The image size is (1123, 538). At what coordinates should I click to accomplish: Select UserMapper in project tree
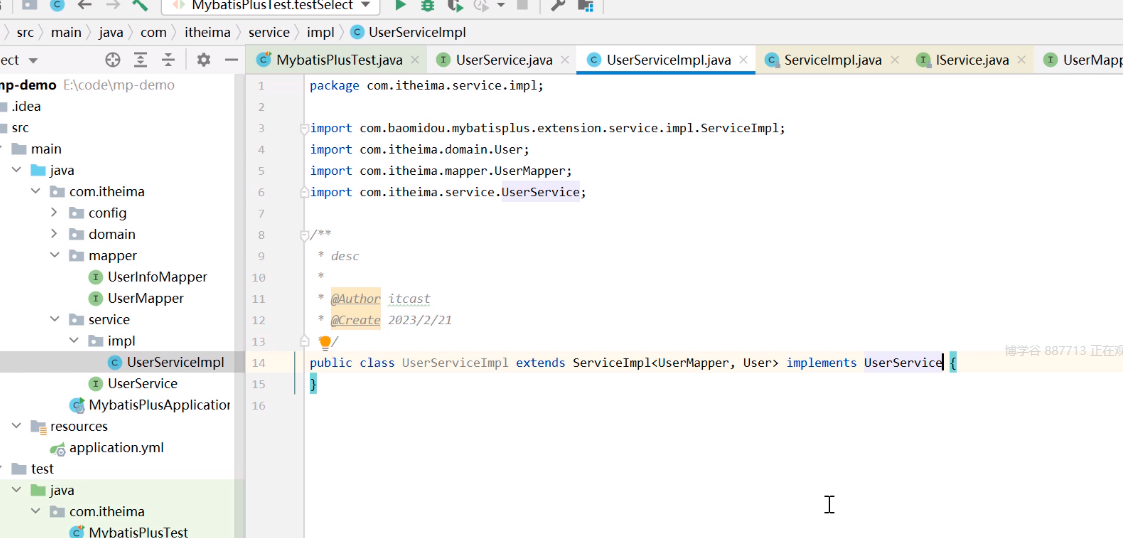pos(136,298)
